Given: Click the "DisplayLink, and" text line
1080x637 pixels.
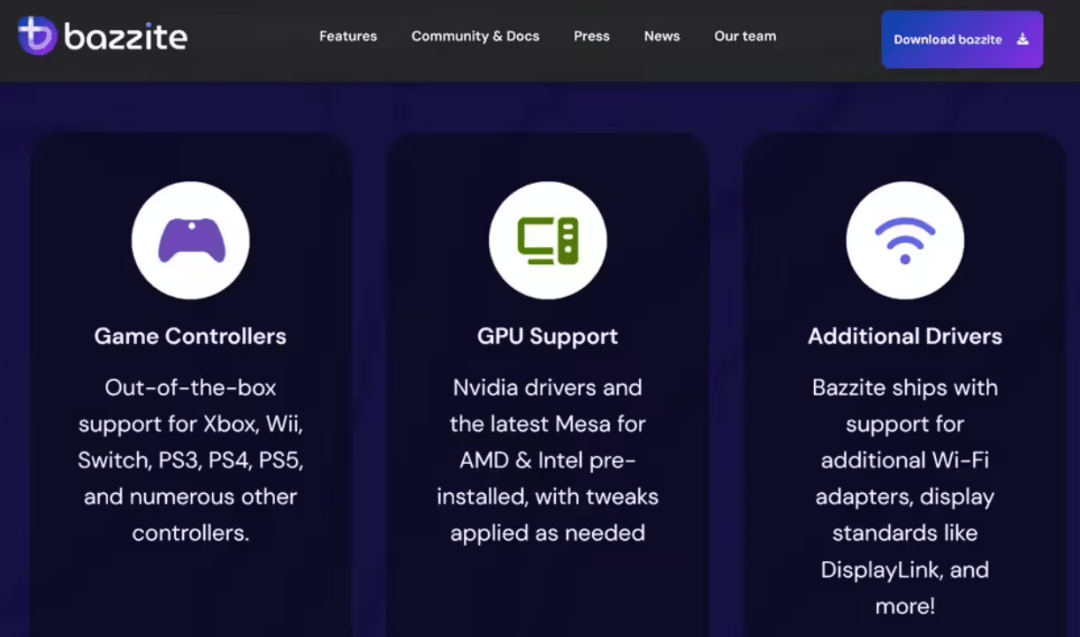Looking at the screenshot, I should [x=904, y=570].
